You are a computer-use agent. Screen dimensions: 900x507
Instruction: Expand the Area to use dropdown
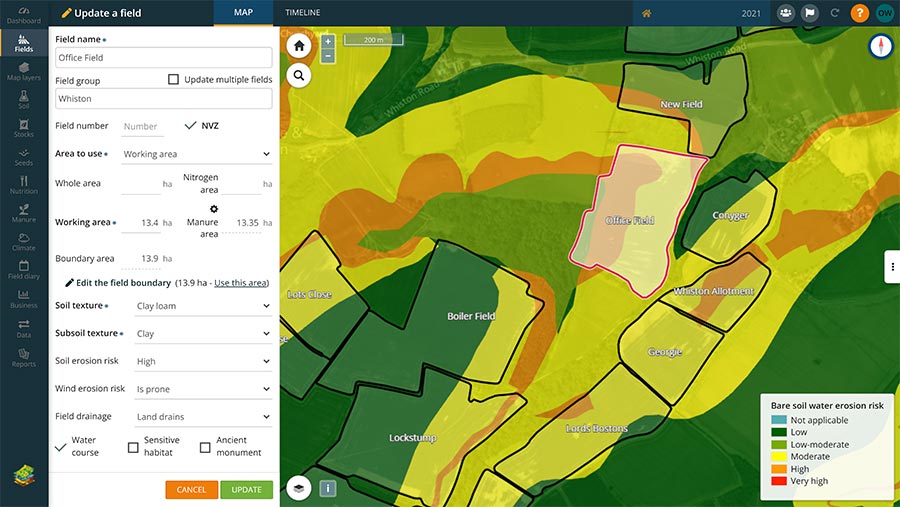click(196, 154)
